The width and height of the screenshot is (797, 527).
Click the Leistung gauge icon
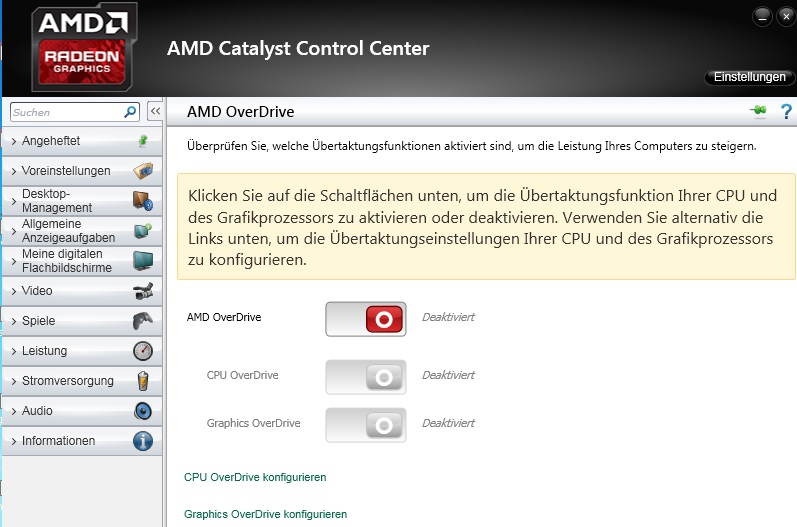[x=143, y=351]
